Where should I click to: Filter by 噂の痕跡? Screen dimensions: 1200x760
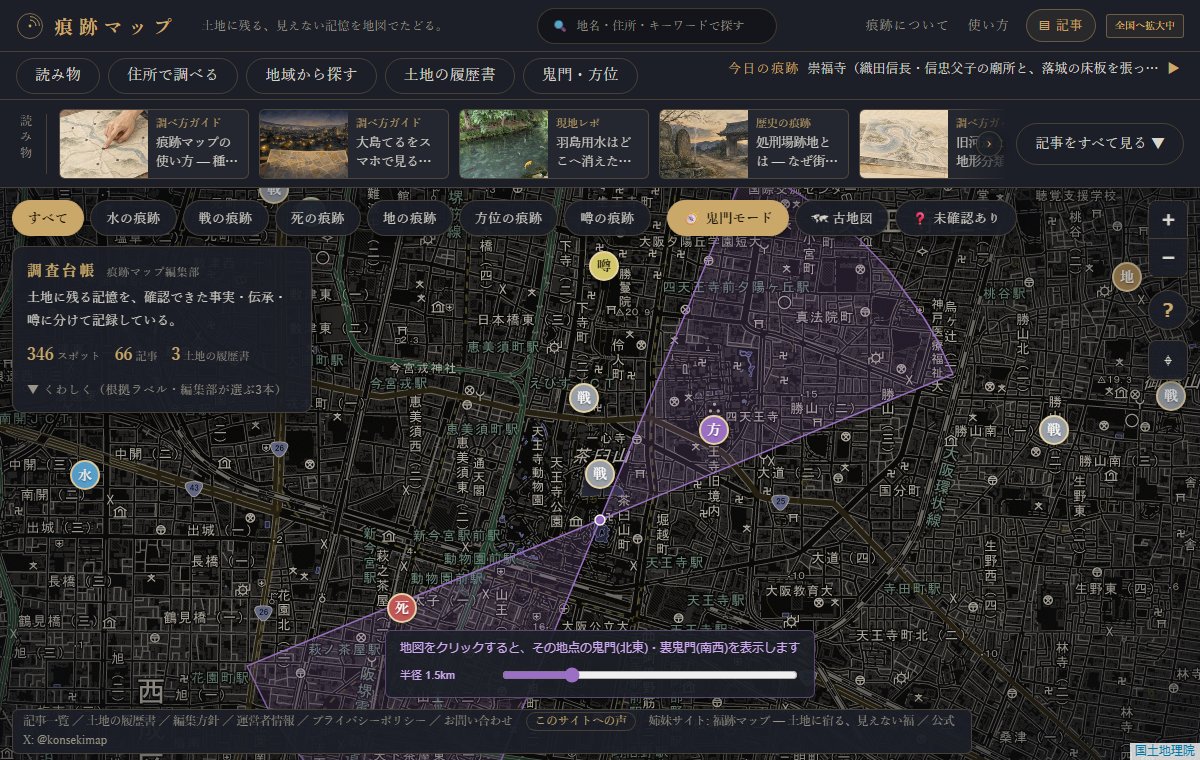click(x=607, y=217)
